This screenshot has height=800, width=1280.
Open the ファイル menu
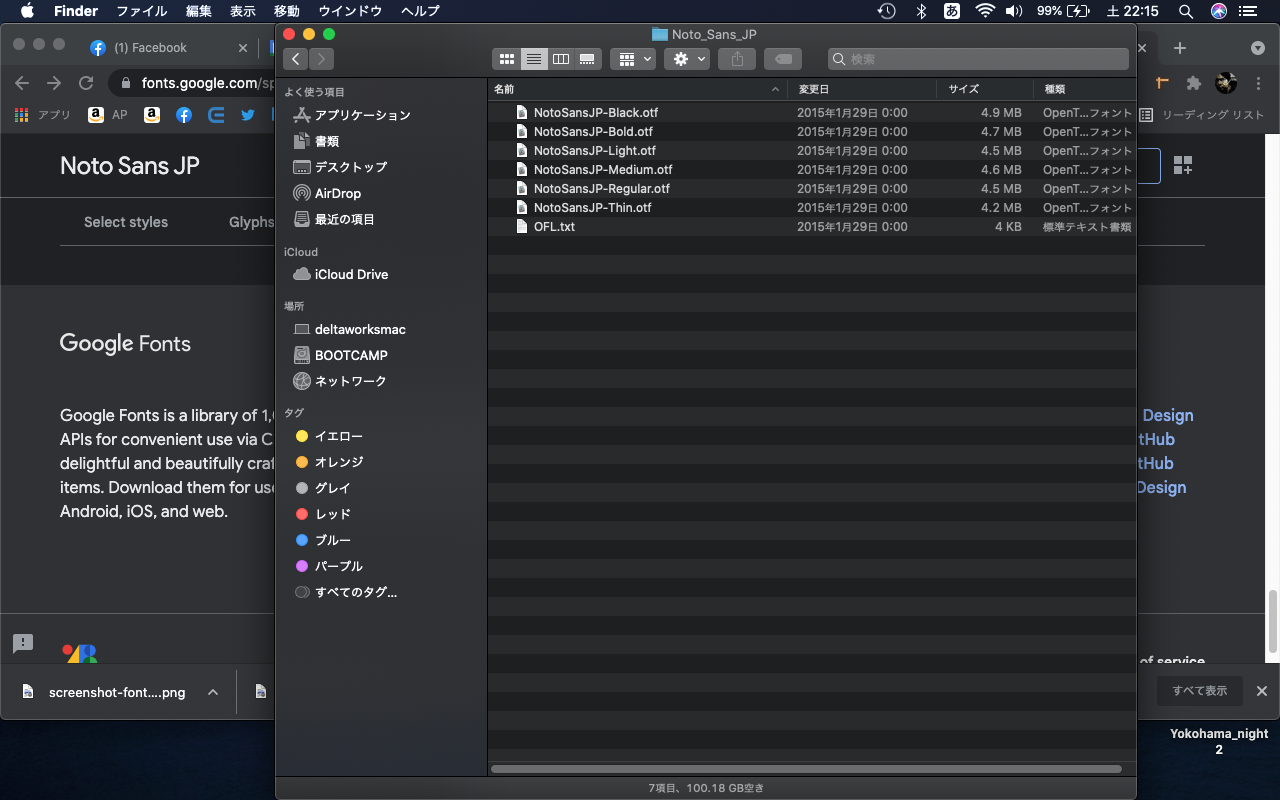(x=142, y=11)
